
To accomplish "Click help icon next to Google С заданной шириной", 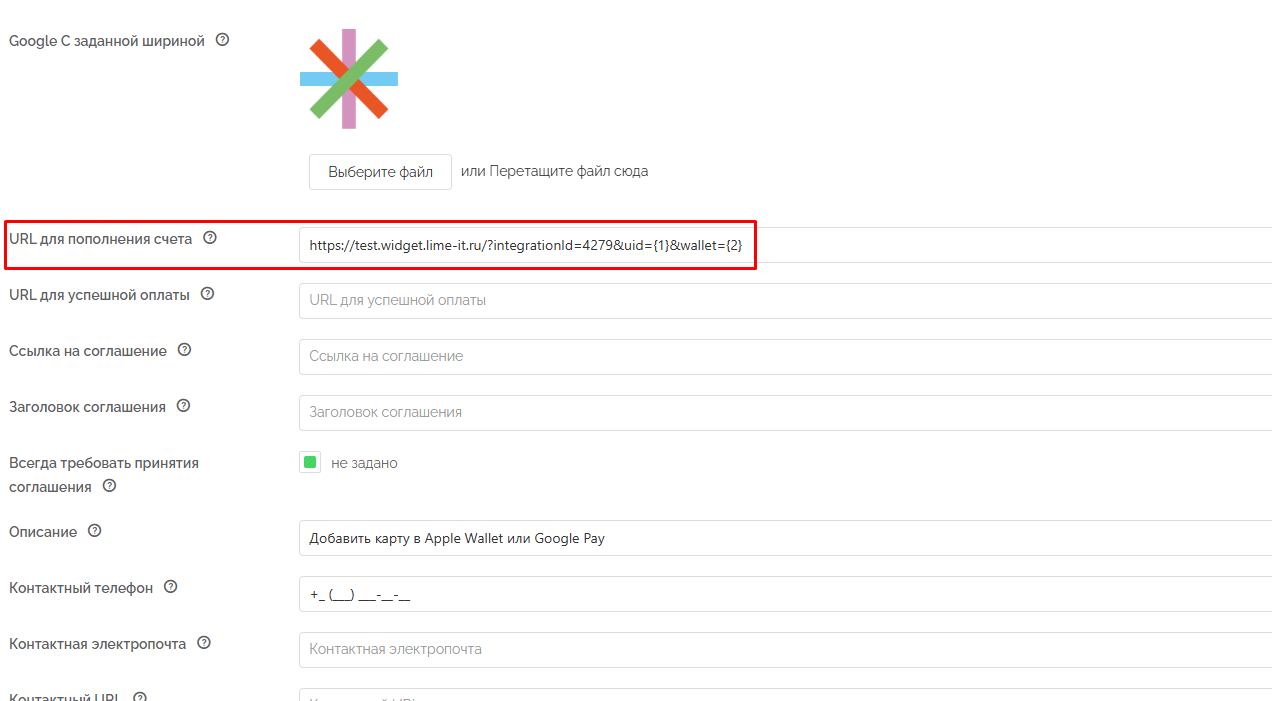I will [223, 41].
